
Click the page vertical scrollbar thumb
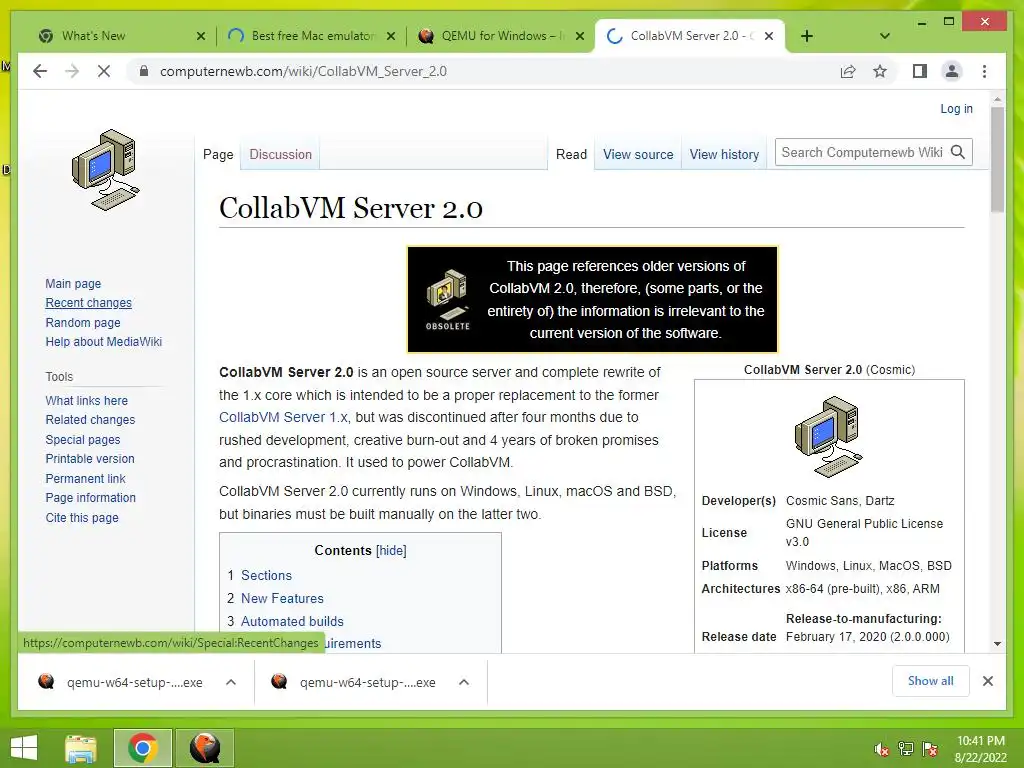click(x=997, y=159)
